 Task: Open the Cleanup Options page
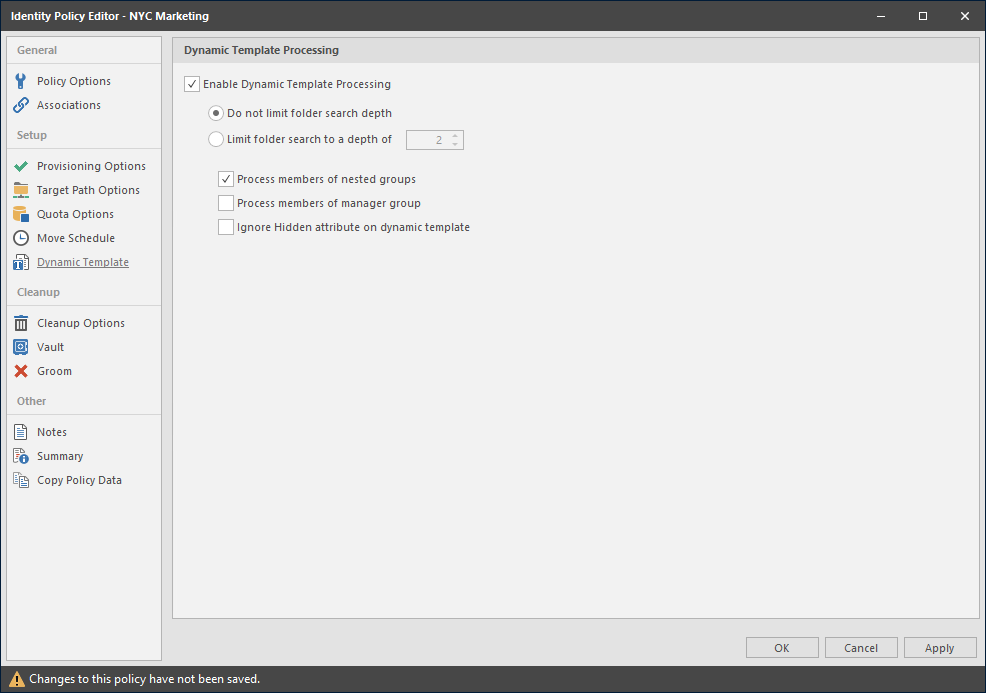click(x=81, y=323)
